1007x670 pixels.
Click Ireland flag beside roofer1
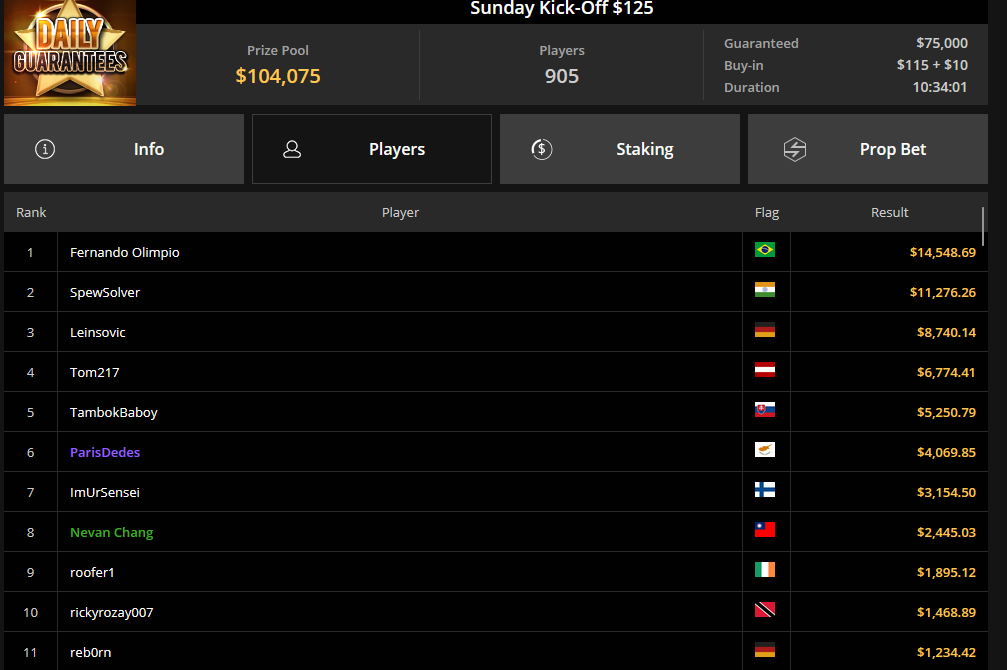(765, 570)
